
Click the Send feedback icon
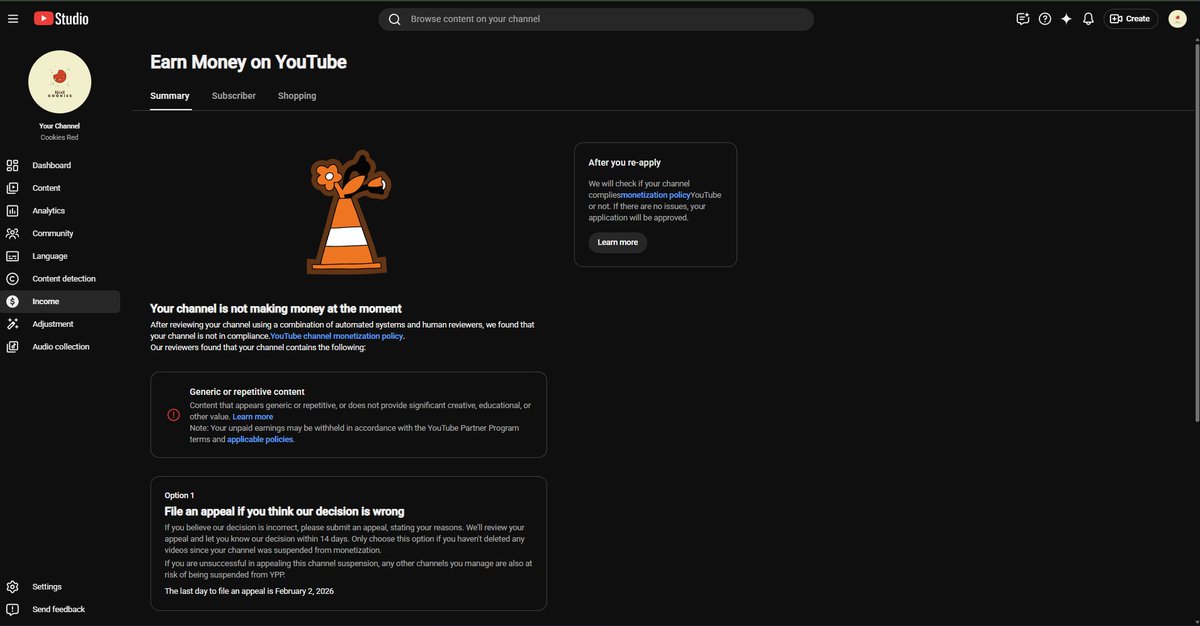[x=12, y=609]
